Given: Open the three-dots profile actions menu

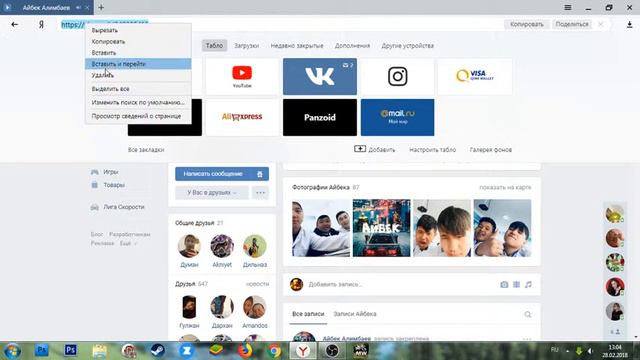Looking at the screenshot, I should (x=260, y=193).
